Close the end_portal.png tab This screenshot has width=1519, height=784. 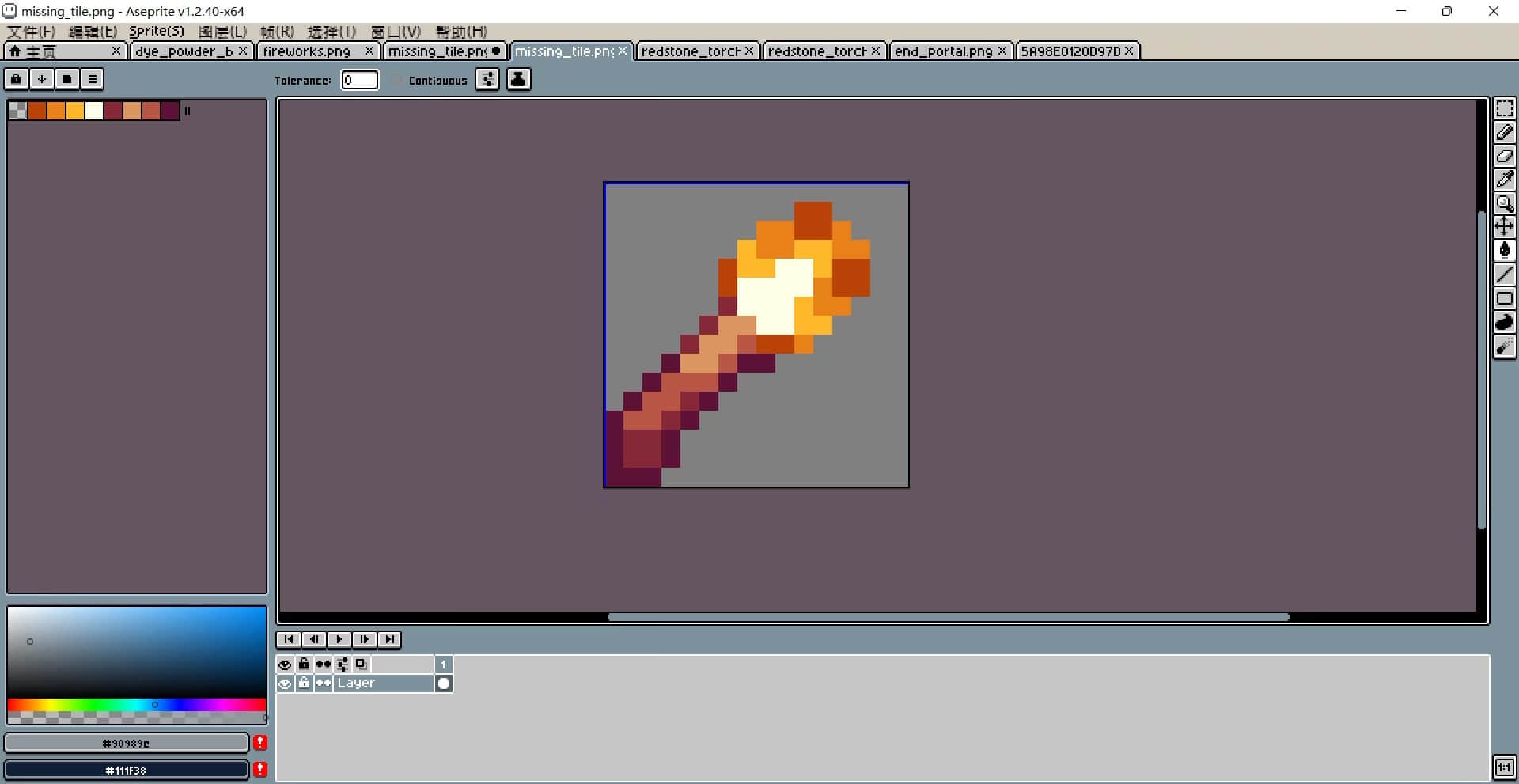(1002, 51)
